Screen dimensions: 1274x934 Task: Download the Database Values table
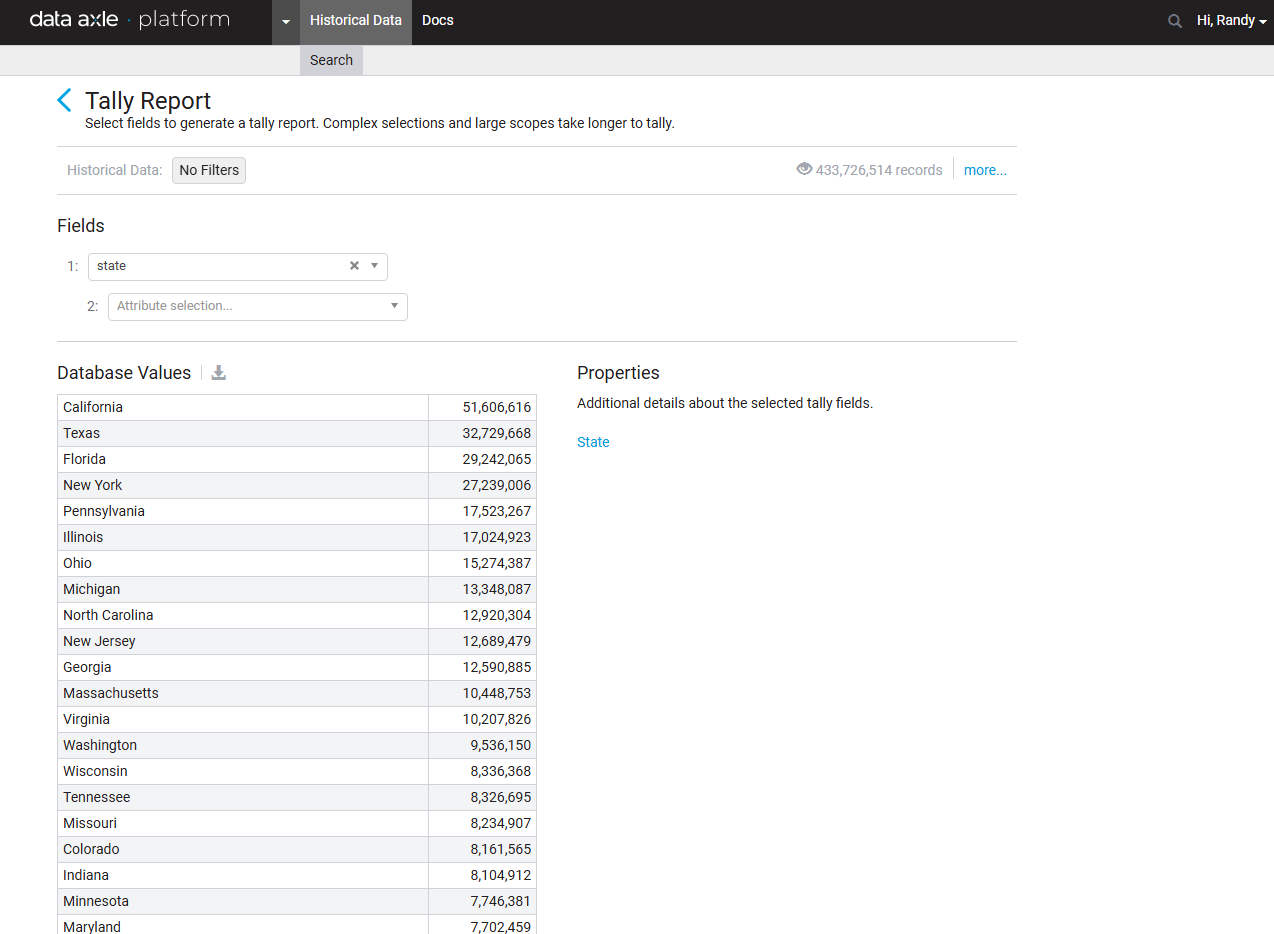(x=219, y=373)
